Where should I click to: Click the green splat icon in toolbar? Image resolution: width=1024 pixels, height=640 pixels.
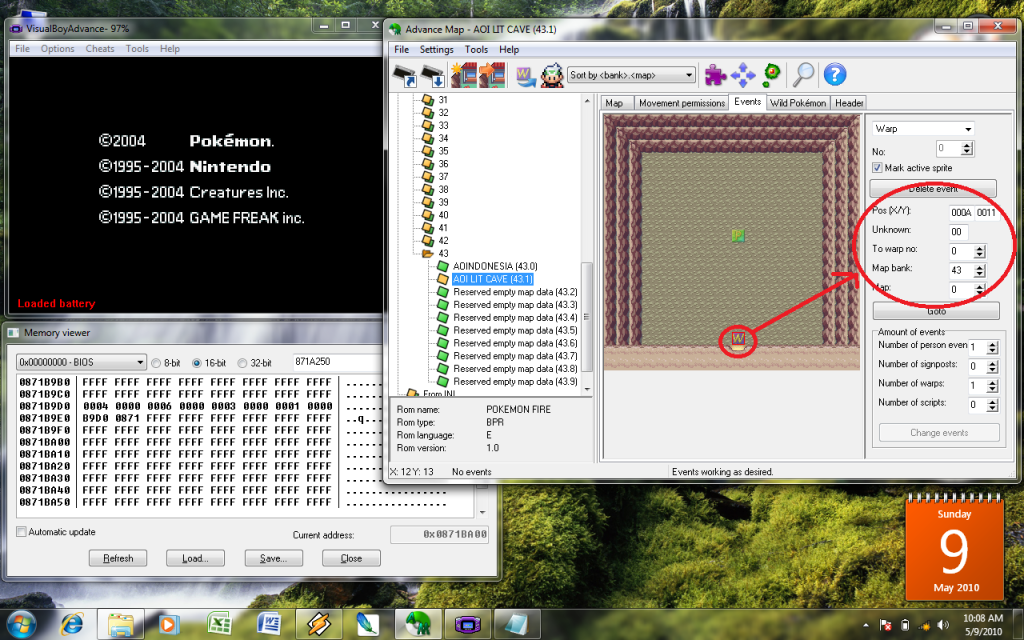(x=771, y=74)
